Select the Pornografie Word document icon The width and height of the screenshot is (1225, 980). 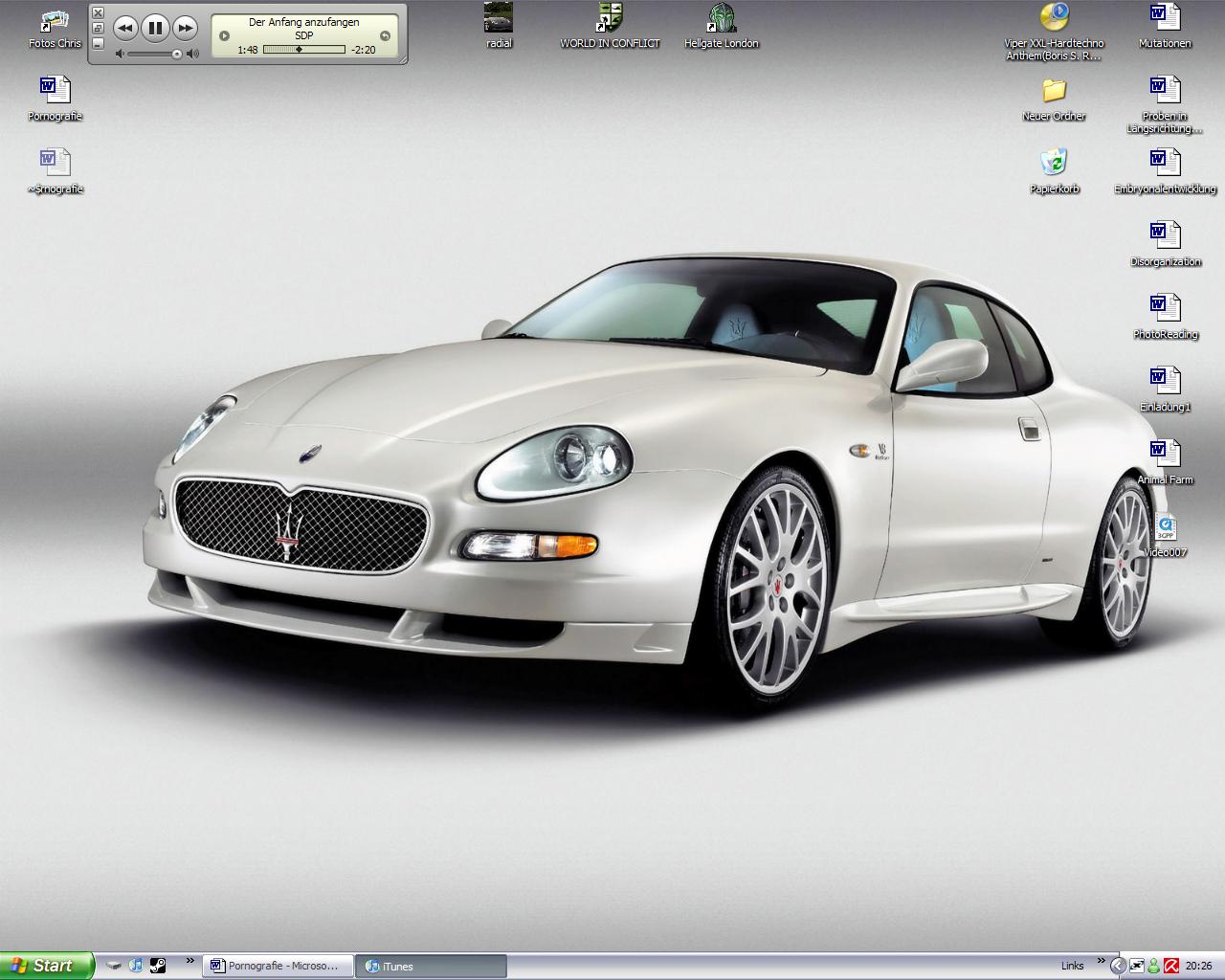[55, 100]
